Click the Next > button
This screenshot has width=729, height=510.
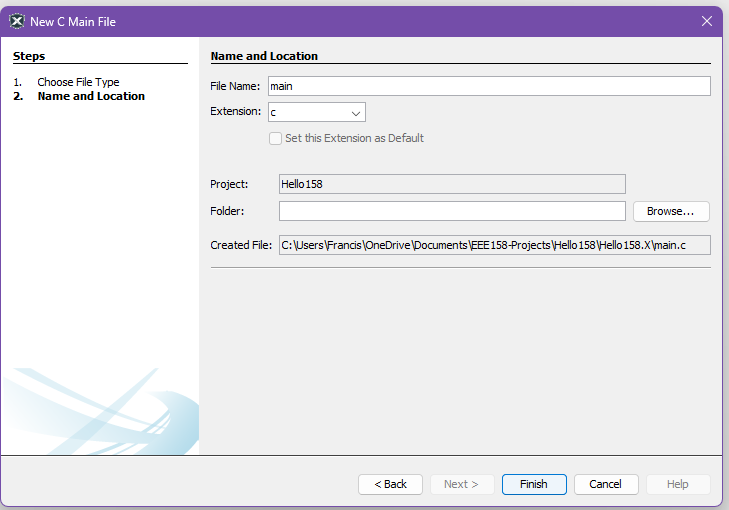462,484
